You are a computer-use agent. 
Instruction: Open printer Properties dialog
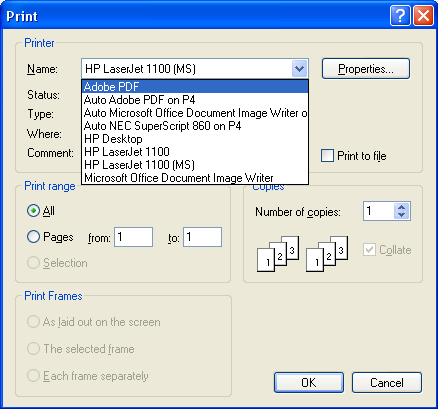coord(366,69)
